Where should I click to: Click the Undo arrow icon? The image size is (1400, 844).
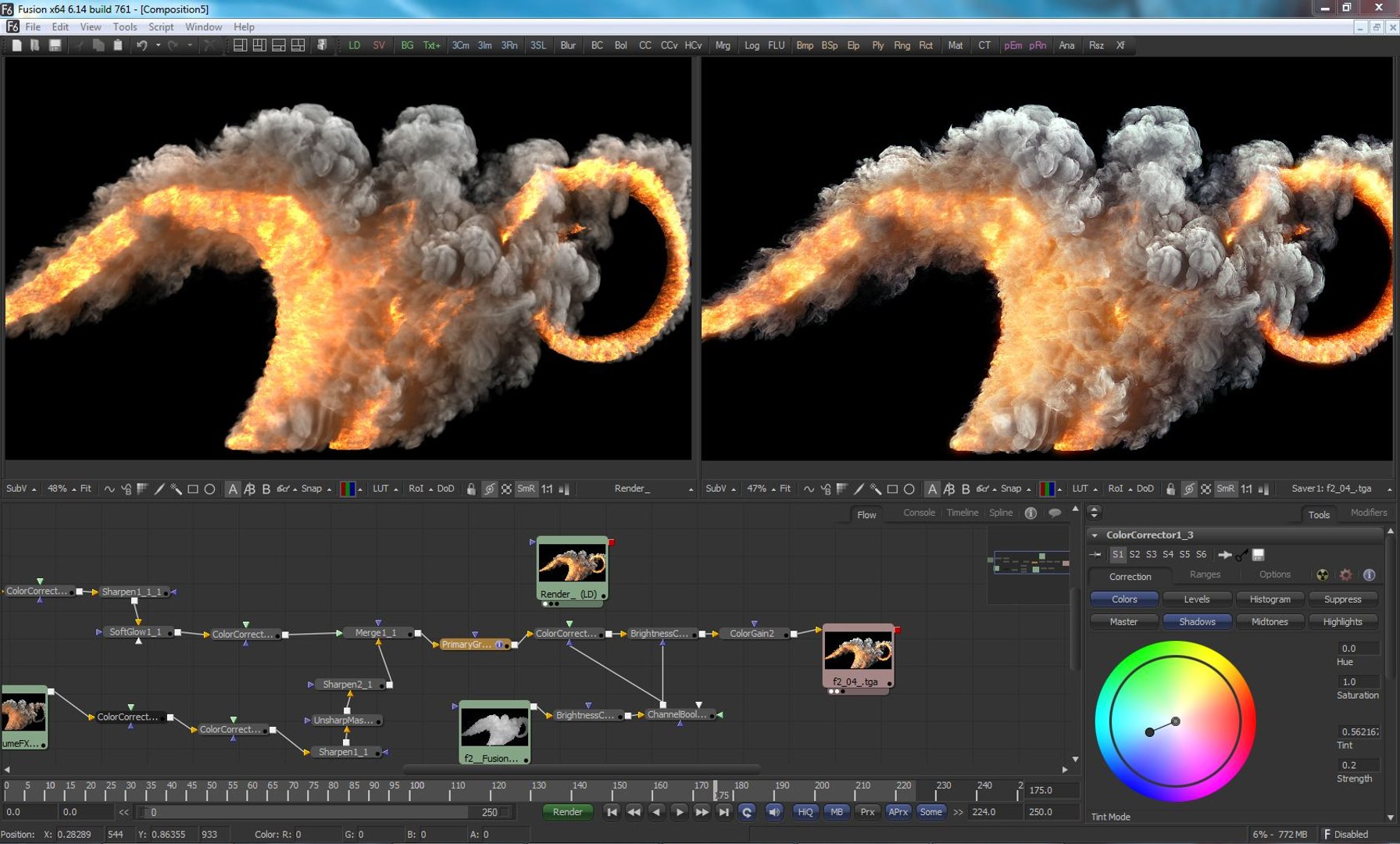click(141, 45)
